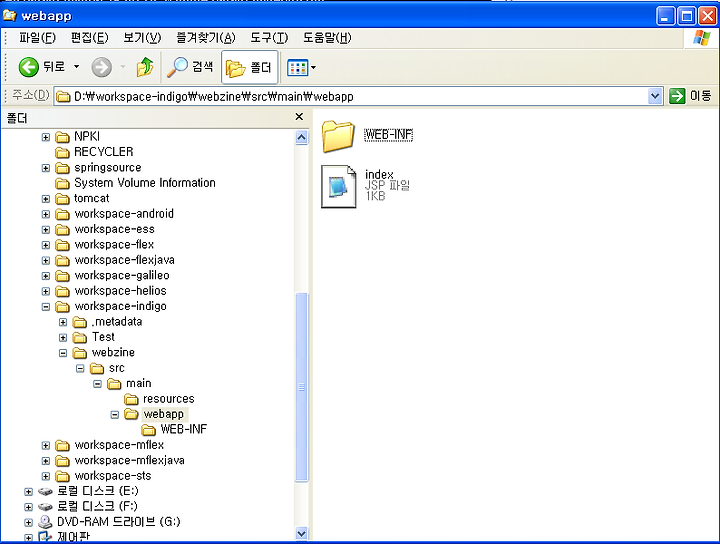Expand the Test folder node
This screenshot has width=720, height=544.
point(63,337)
